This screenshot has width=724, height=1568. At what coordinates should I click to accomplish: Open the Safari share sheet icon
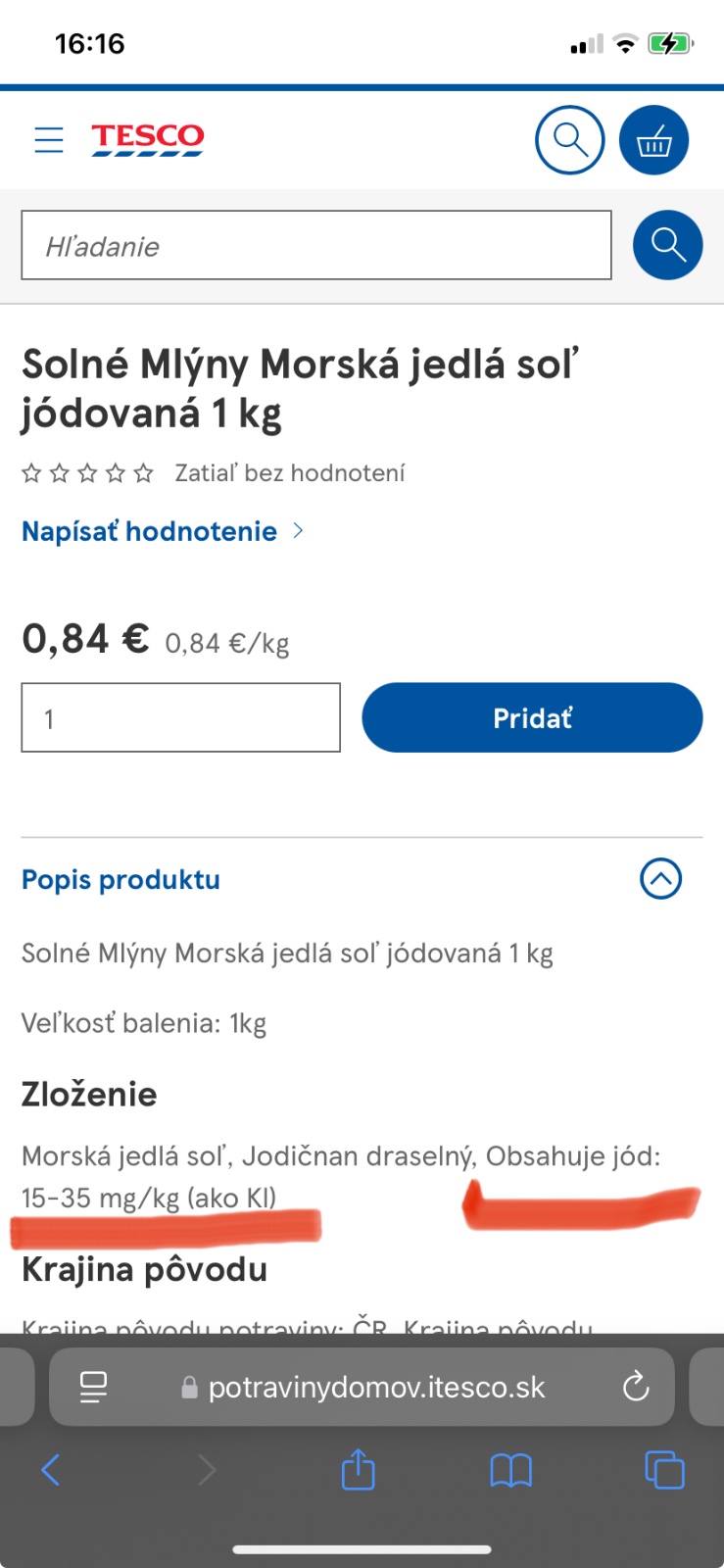[358, 1470]
